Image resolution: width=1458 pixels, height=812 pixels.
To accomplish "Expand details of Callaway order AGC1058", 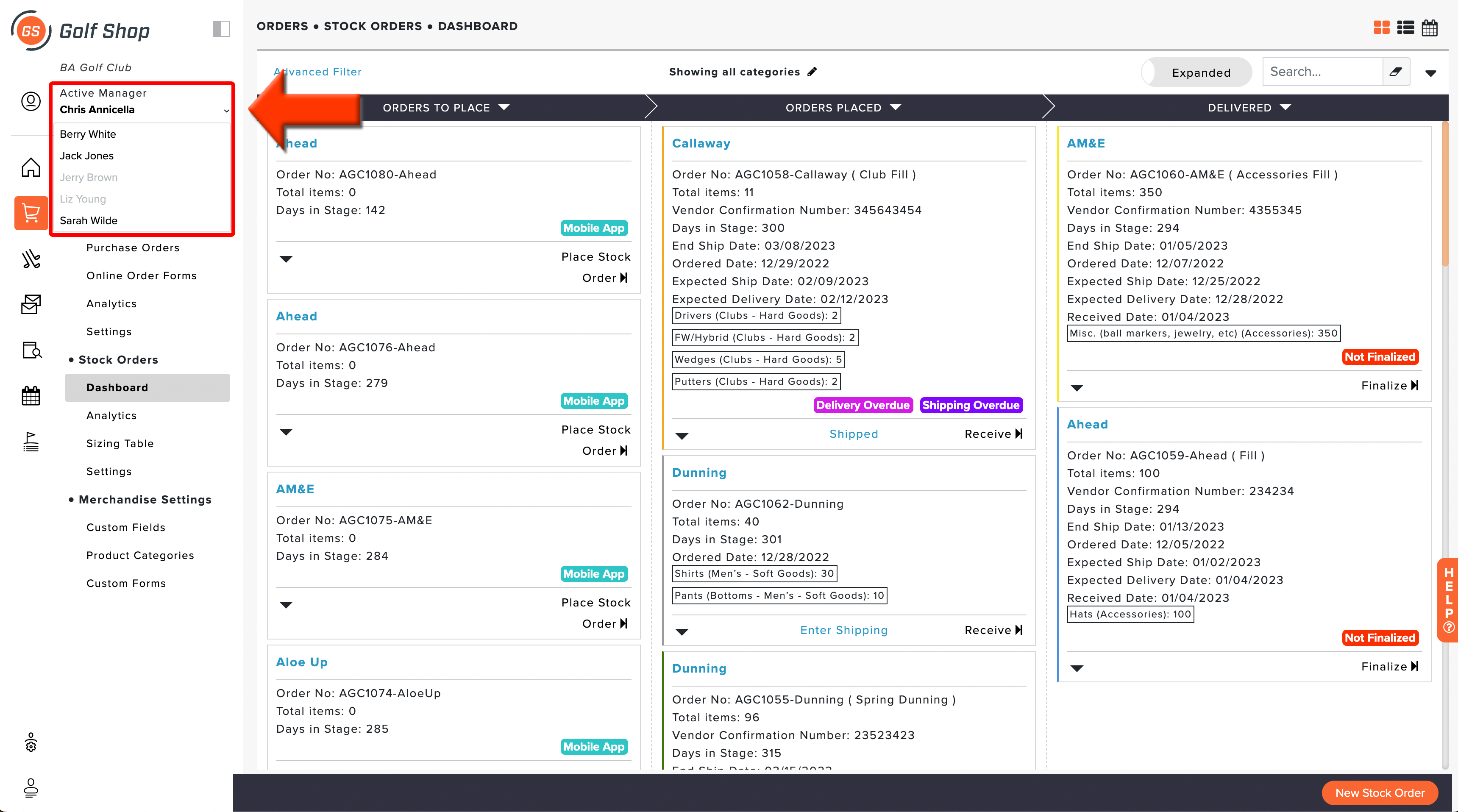I will click(x=682, y=436).
